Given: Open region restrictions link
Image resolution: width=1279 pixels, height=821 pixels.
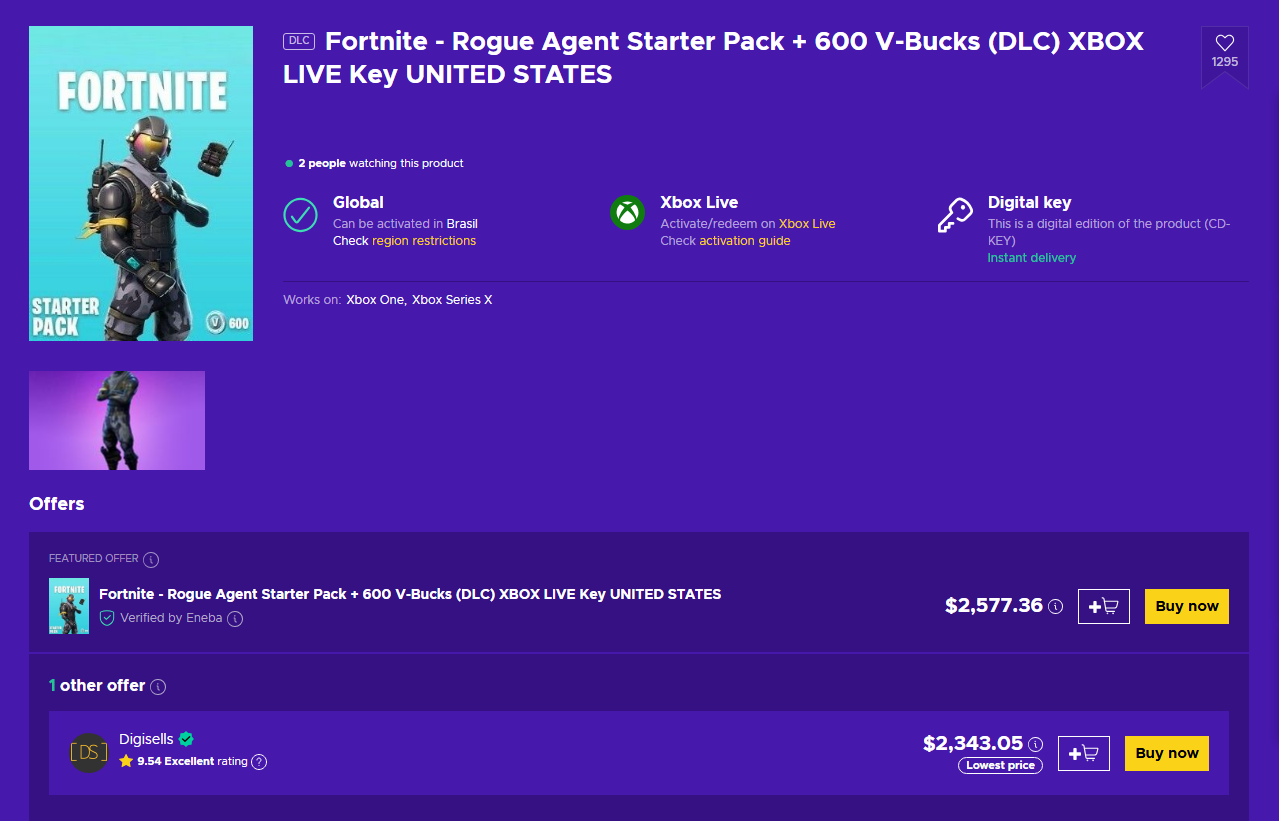Looking at the screenshot, I should click(x=424, y=241).
